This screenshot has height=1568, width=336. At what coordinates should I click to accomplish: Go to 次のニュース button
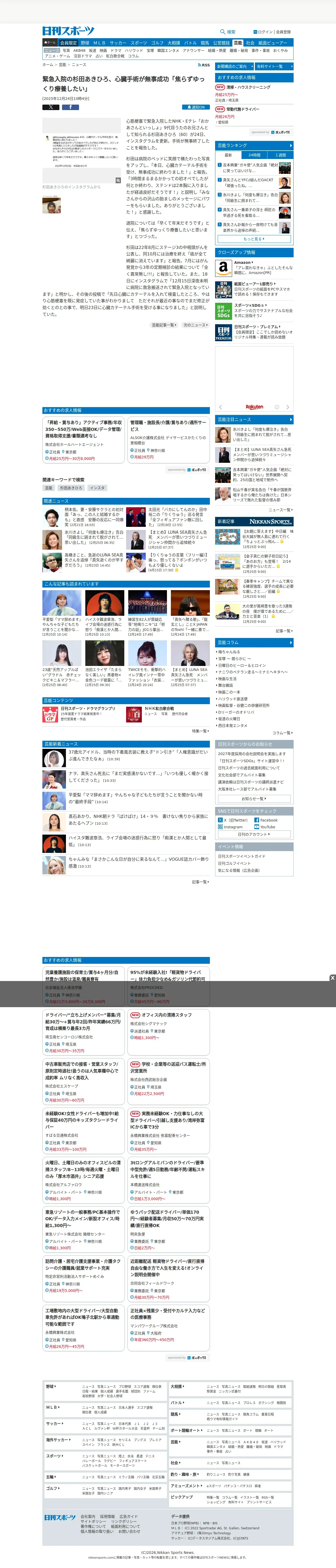tap(195, 325)
